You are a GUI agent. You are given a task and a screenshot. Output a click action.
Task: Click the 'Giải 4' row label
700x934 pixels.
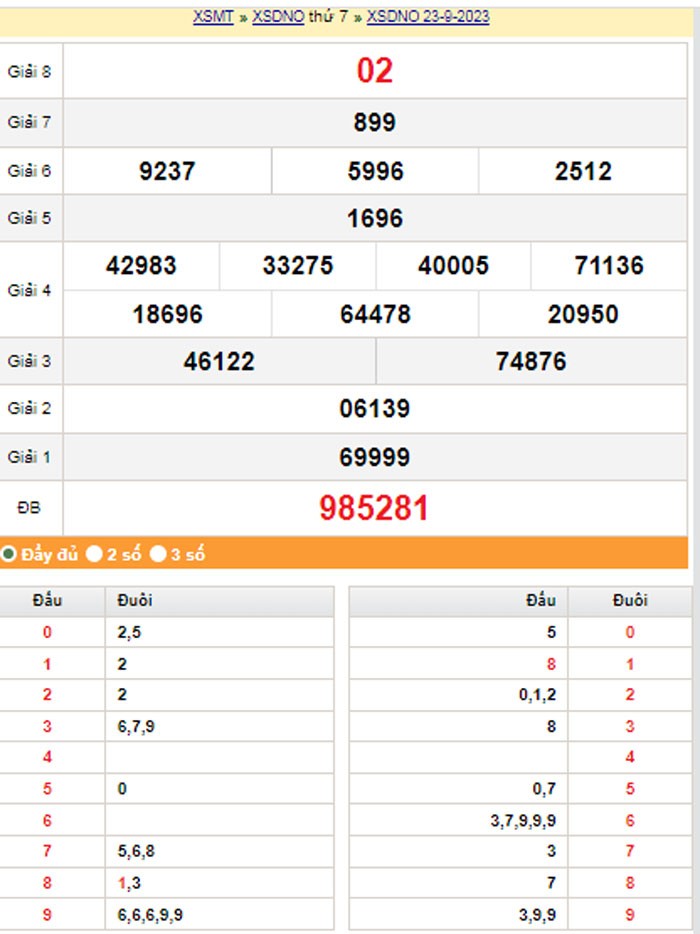point(29,290)
